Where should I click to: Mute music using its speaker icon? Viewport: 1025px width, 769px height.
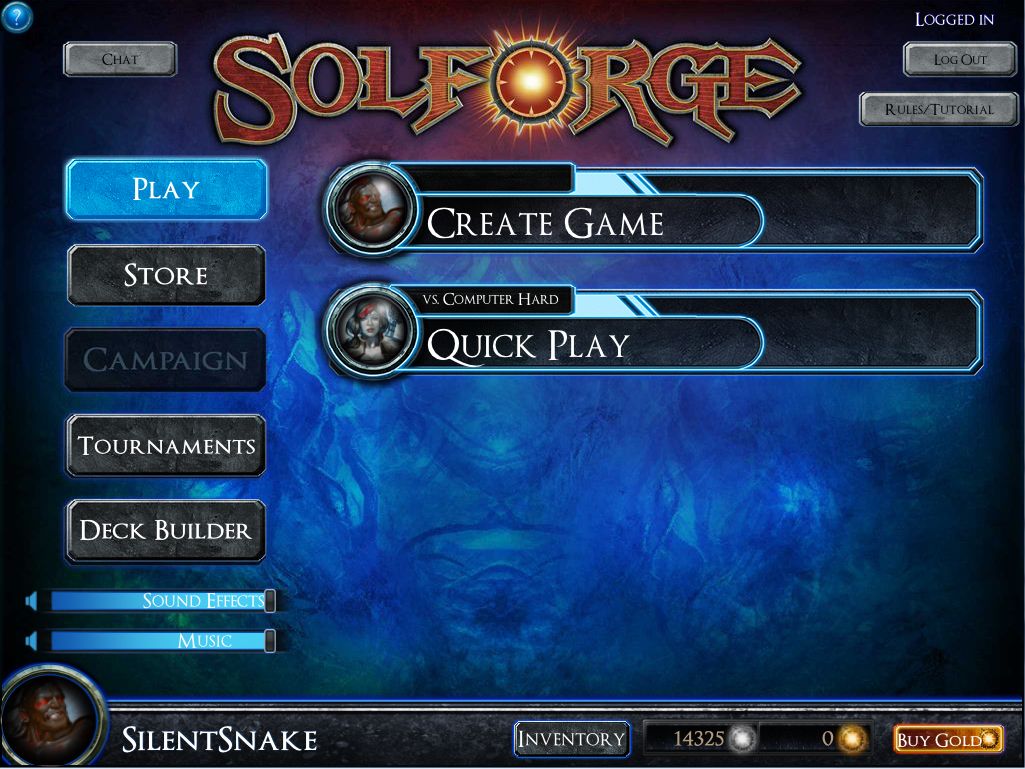tap(31, 641)
